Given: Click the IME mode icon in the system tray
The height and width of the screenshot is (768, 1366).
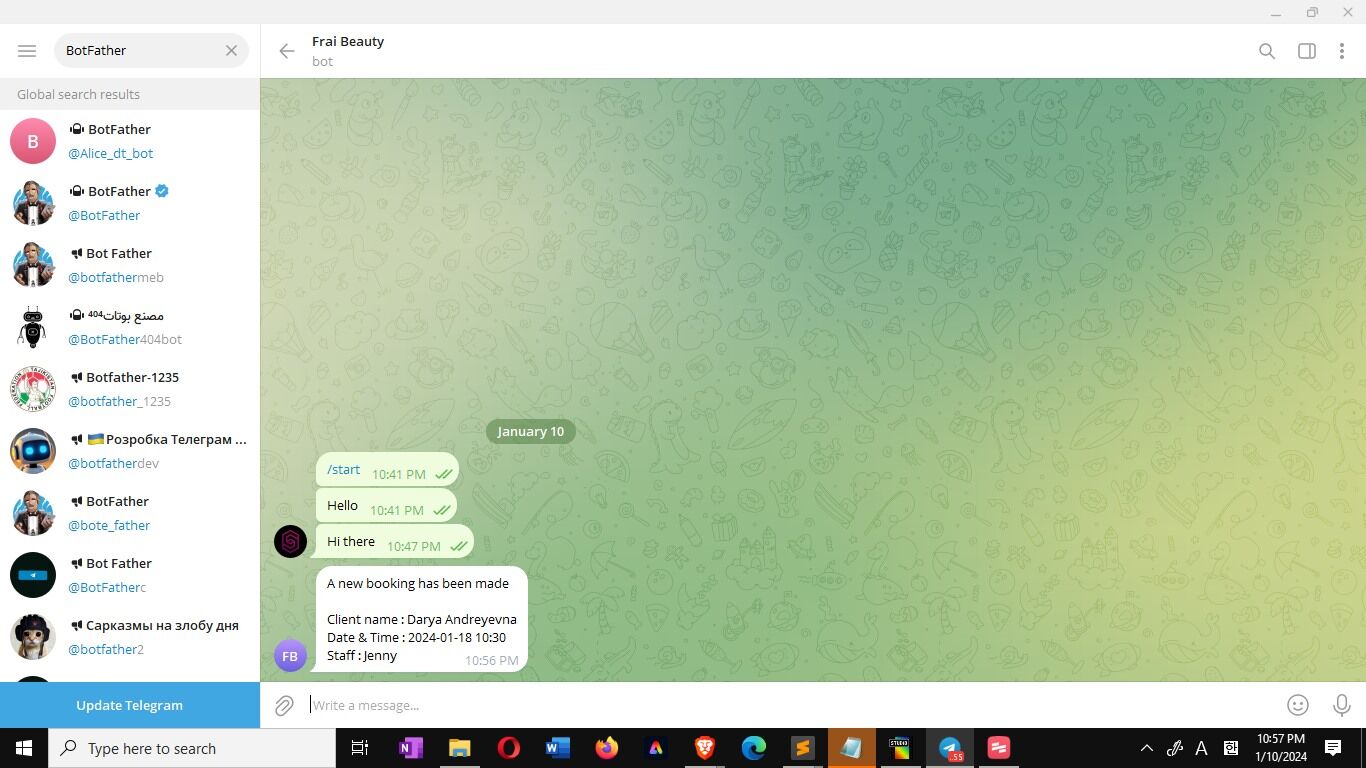Looking at the screenshot, I should pyautogui.click(x=1231, y=748).
